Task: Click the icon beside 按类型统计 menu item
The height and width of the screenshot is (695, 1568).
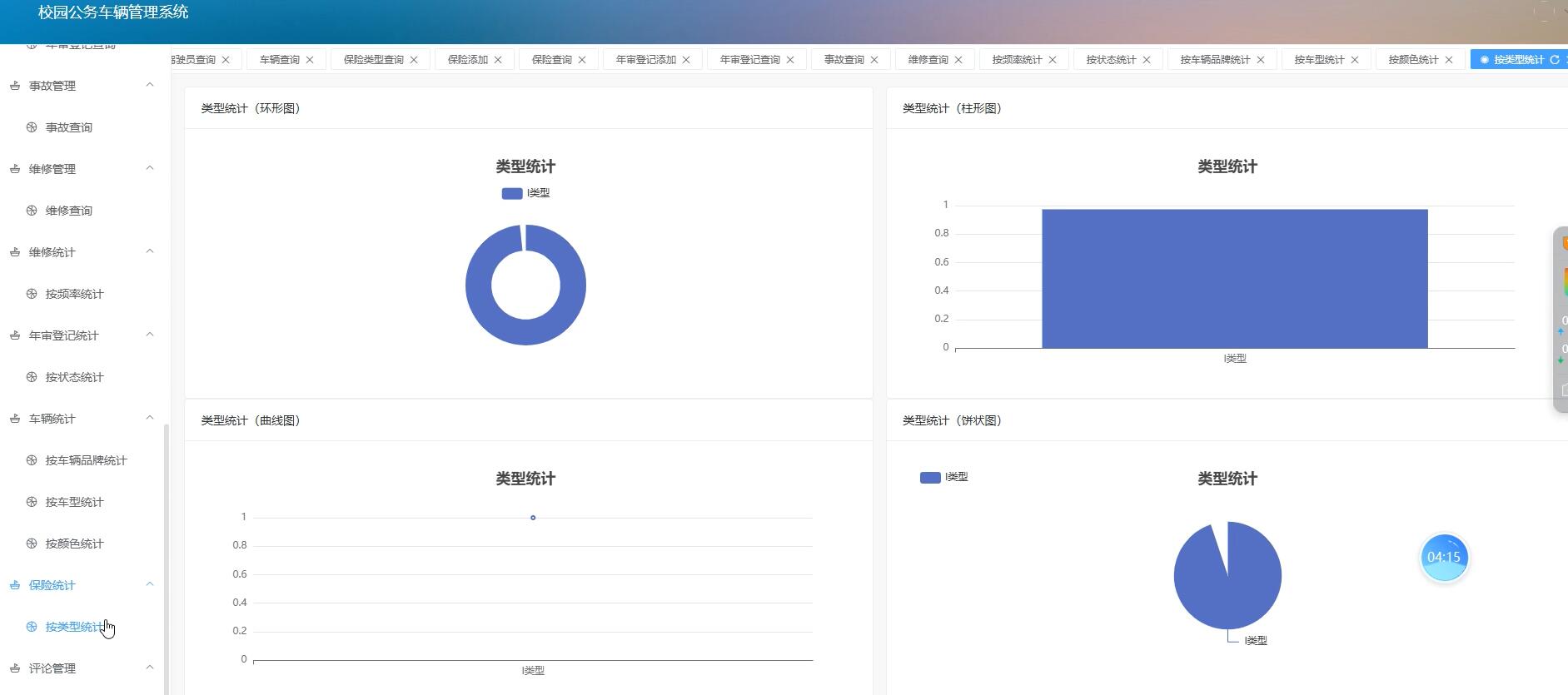Action: [x=32, y=627]
